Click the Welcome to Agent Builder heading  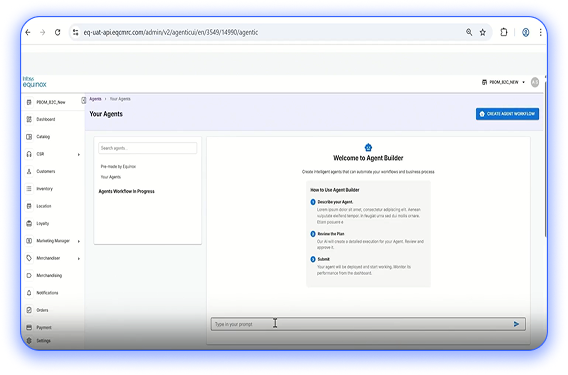tap(368, 158)
